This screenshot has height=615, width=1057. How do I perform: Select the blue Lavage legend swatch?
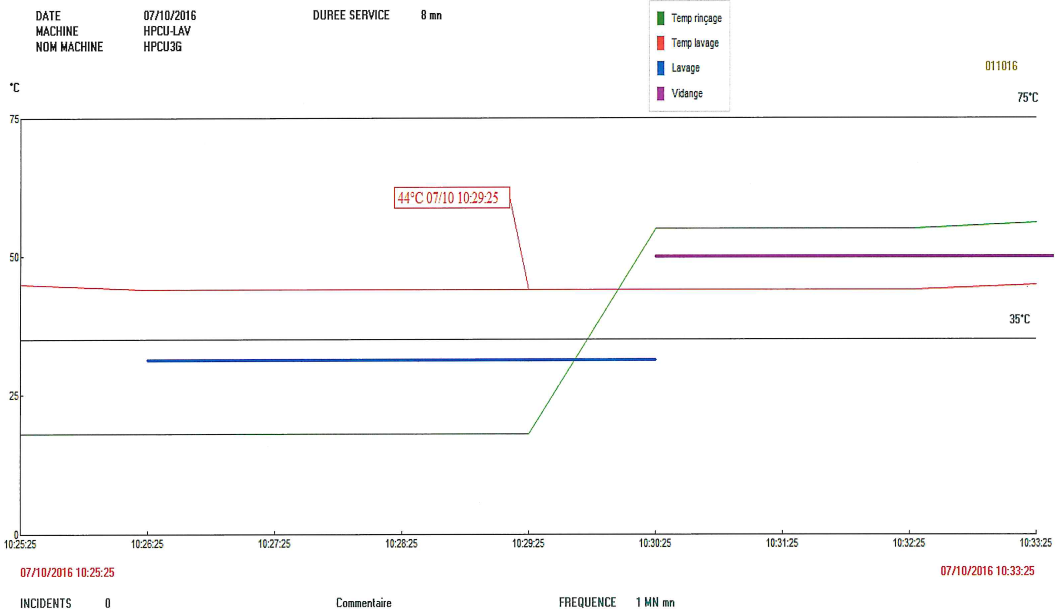pos(661,68)
